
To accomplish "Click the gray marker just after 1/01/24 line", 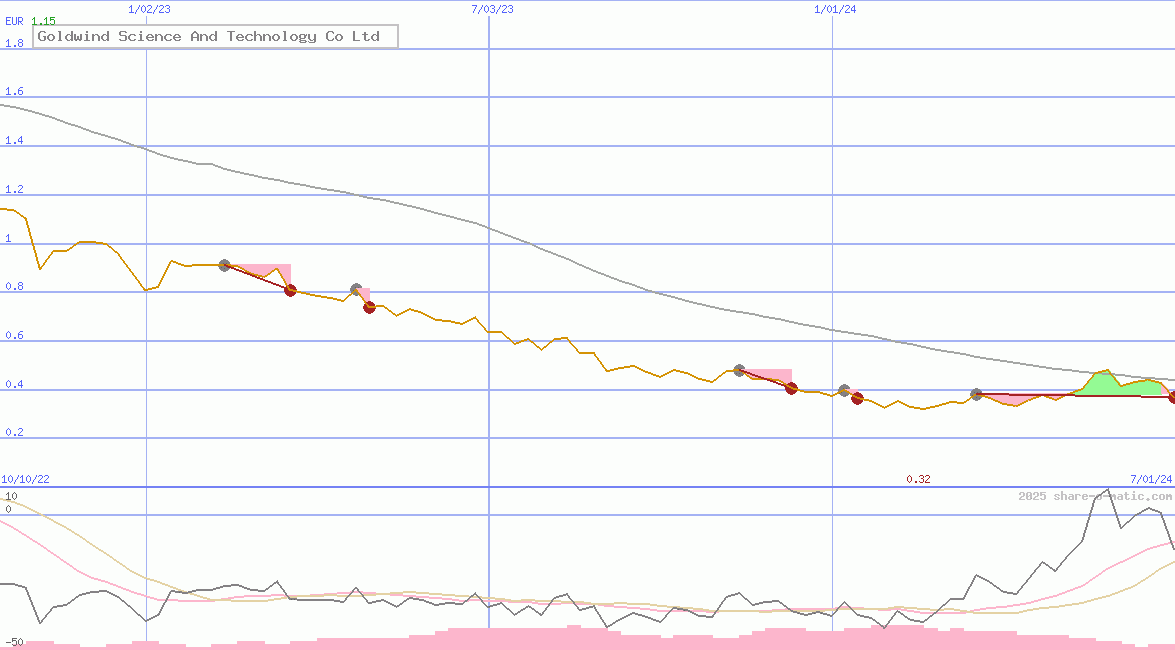I will [844, 390].
